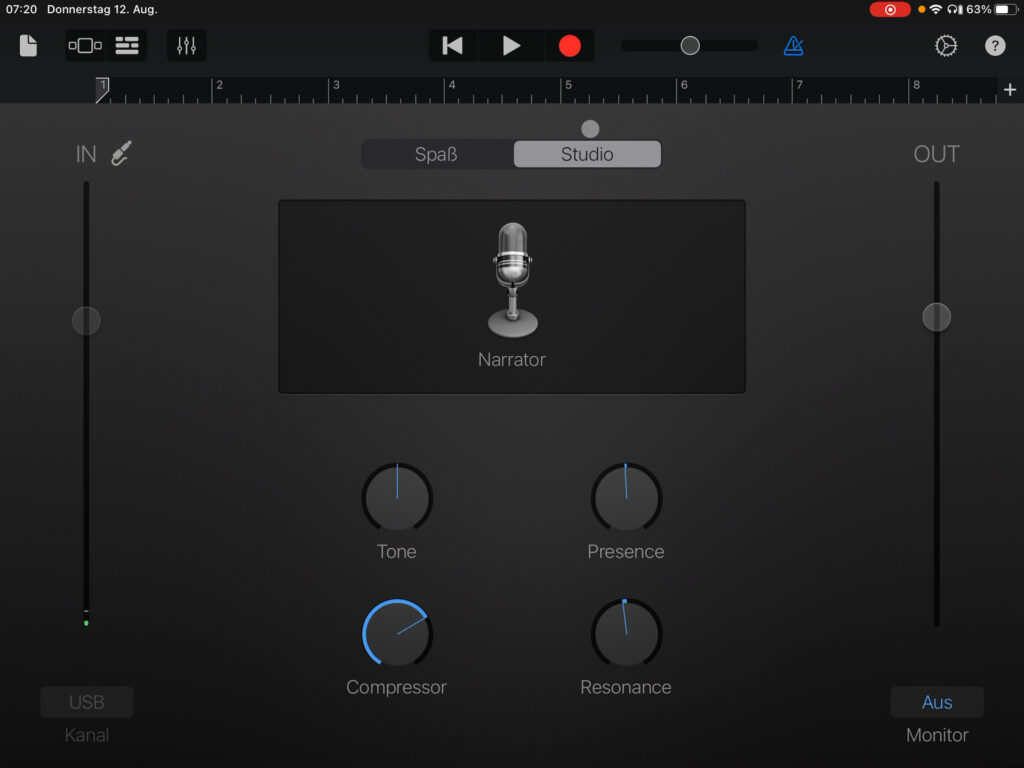Tap the USB channel button
Image resolution: width=1024 pixels, height=768 pixels.
(x=87, y=702)
